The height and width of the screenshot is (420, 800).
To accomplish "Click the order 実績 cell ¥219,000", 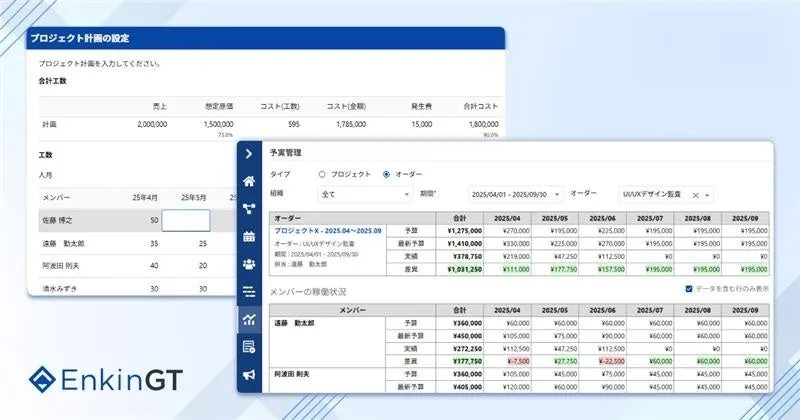I will click(x=516, y=256).
